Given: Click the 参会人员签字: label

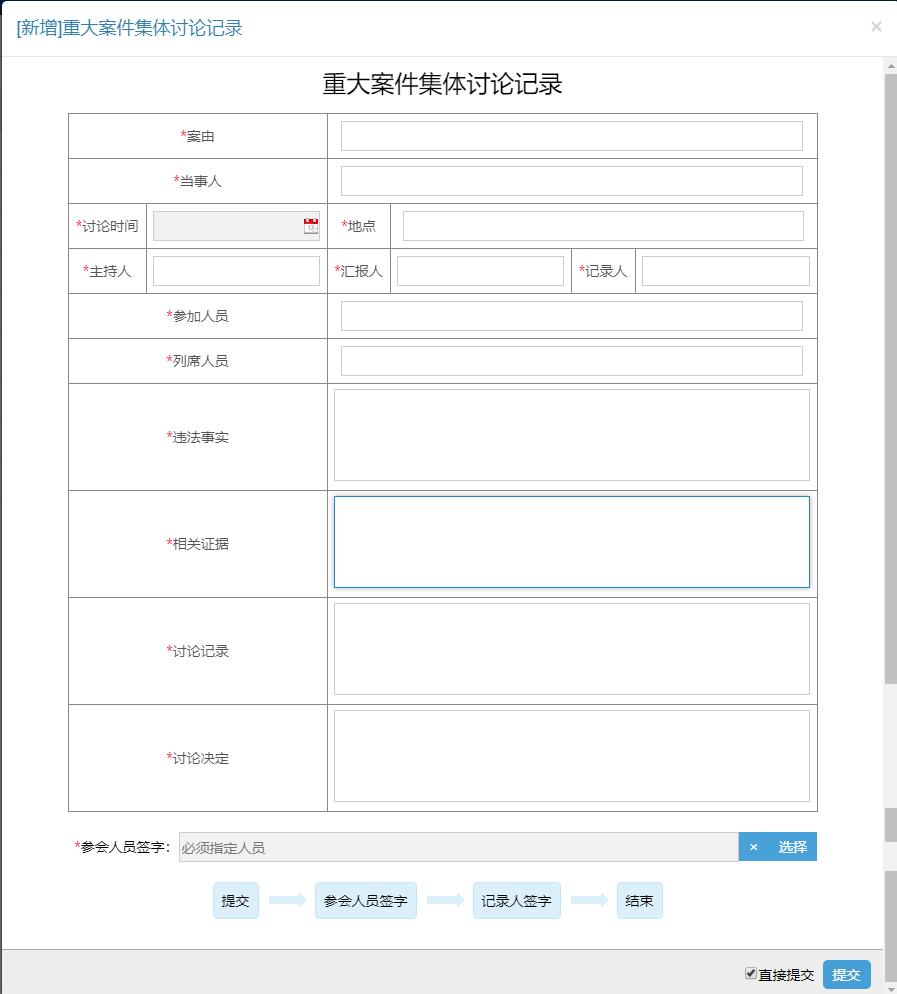Looking at the screenshot, I should coord(123,847).
